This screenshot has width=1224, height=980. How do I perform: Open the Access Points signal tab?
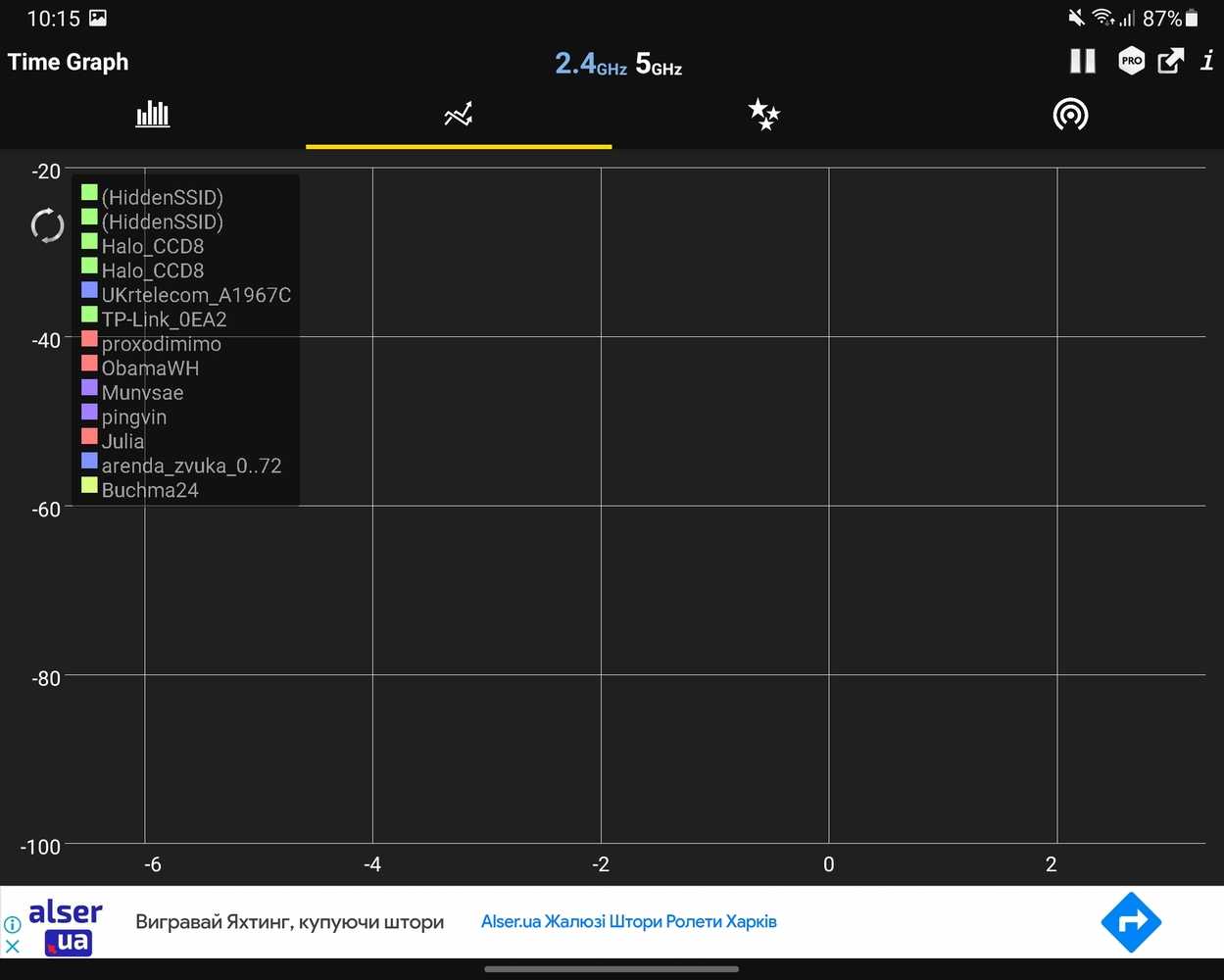click(1070, 115)
